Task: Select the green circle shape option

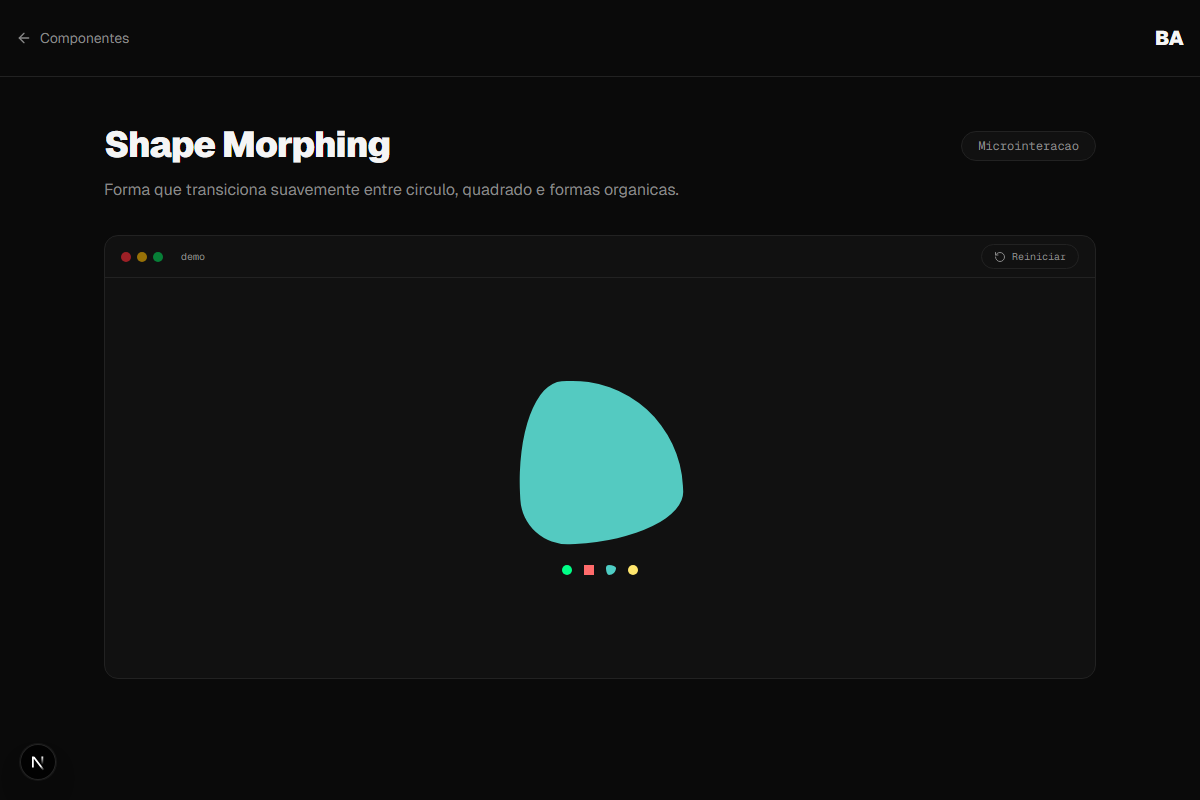Action: pyautogui.click(x=566, y=569)
